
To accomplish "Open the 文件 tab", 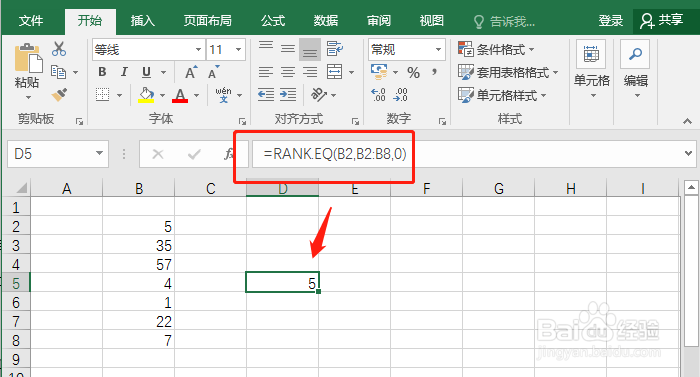I will pos(31,21).
